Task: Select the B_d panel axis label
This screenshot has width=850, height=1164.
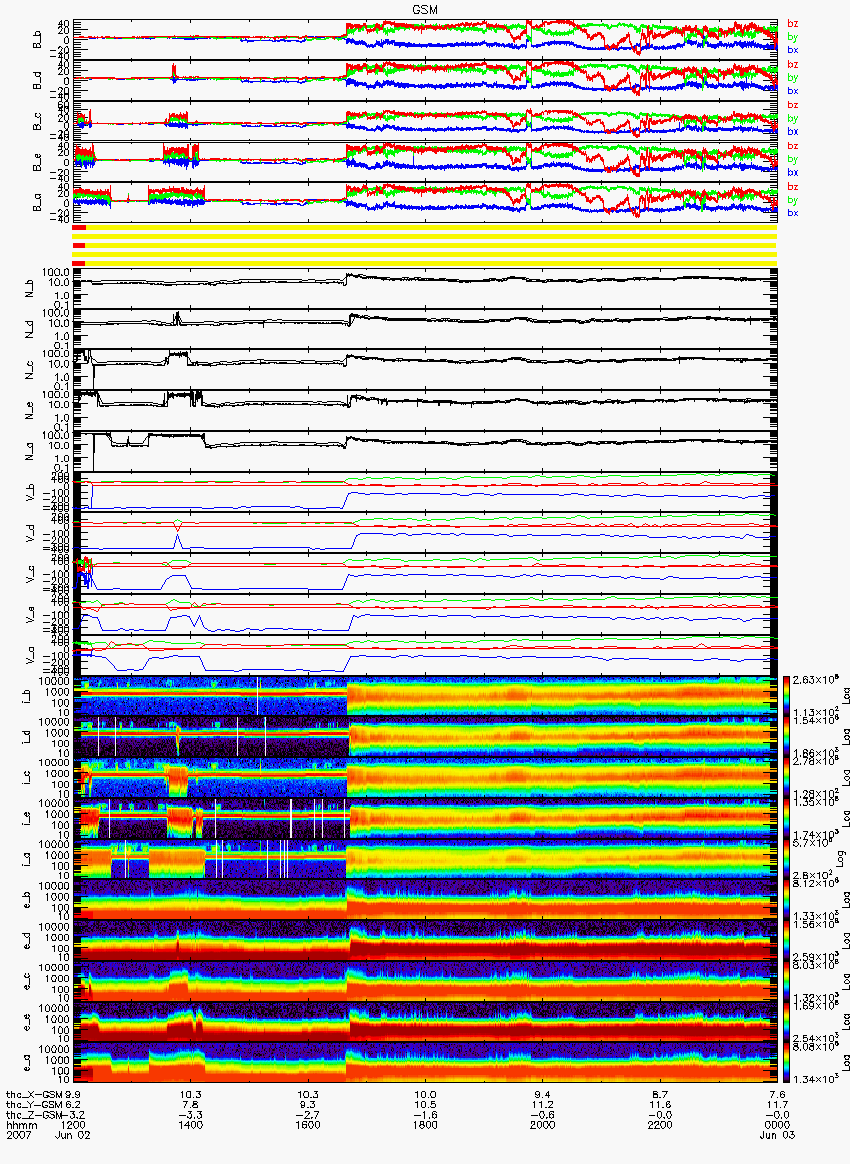Action: coord(37,81)
